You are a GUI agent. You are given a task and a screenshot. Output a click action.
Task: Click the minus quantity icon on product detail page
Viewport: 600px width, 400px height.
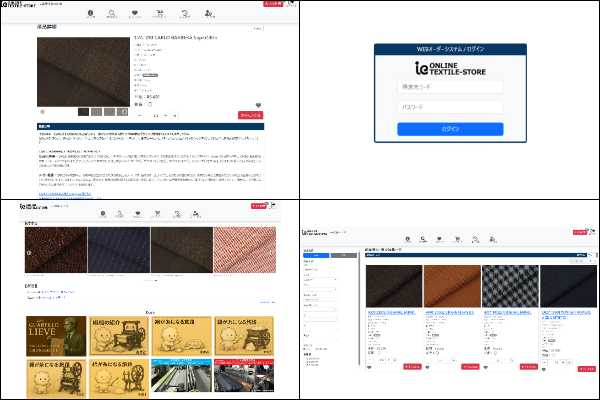pos(140,115)
